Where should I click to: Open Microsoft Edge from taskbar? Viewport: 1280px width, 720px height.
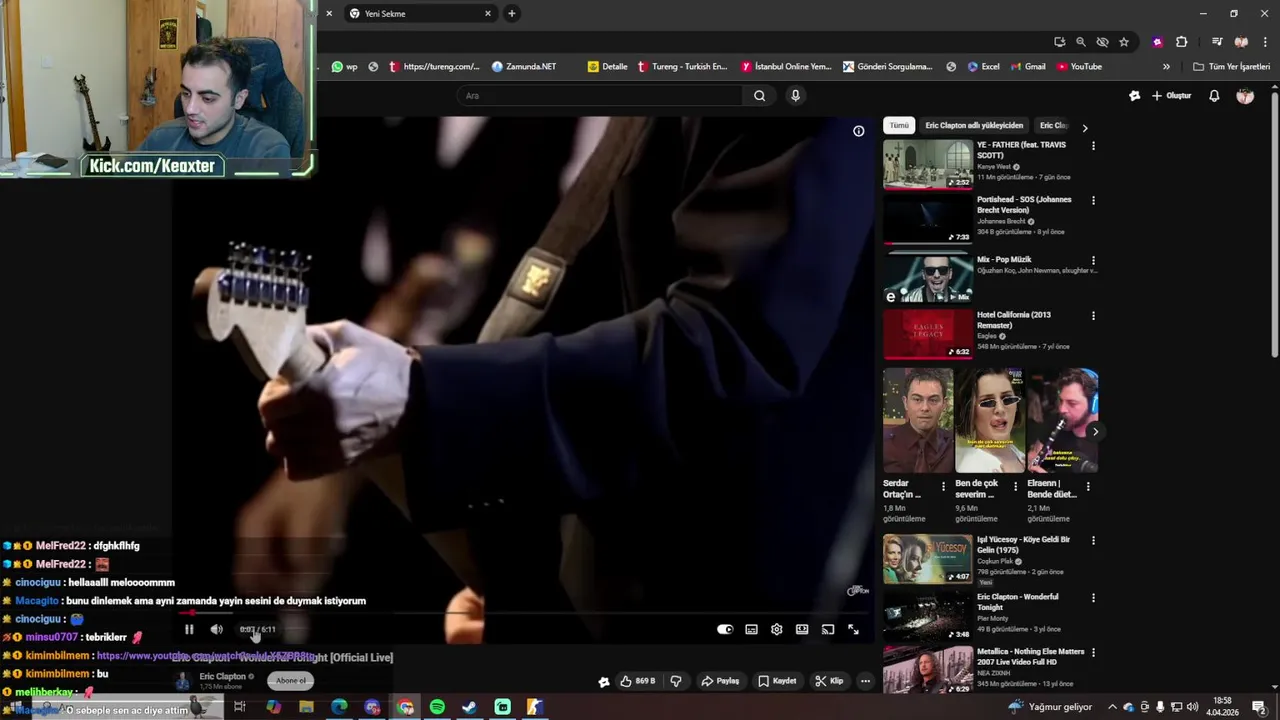[x=339, y=707]
